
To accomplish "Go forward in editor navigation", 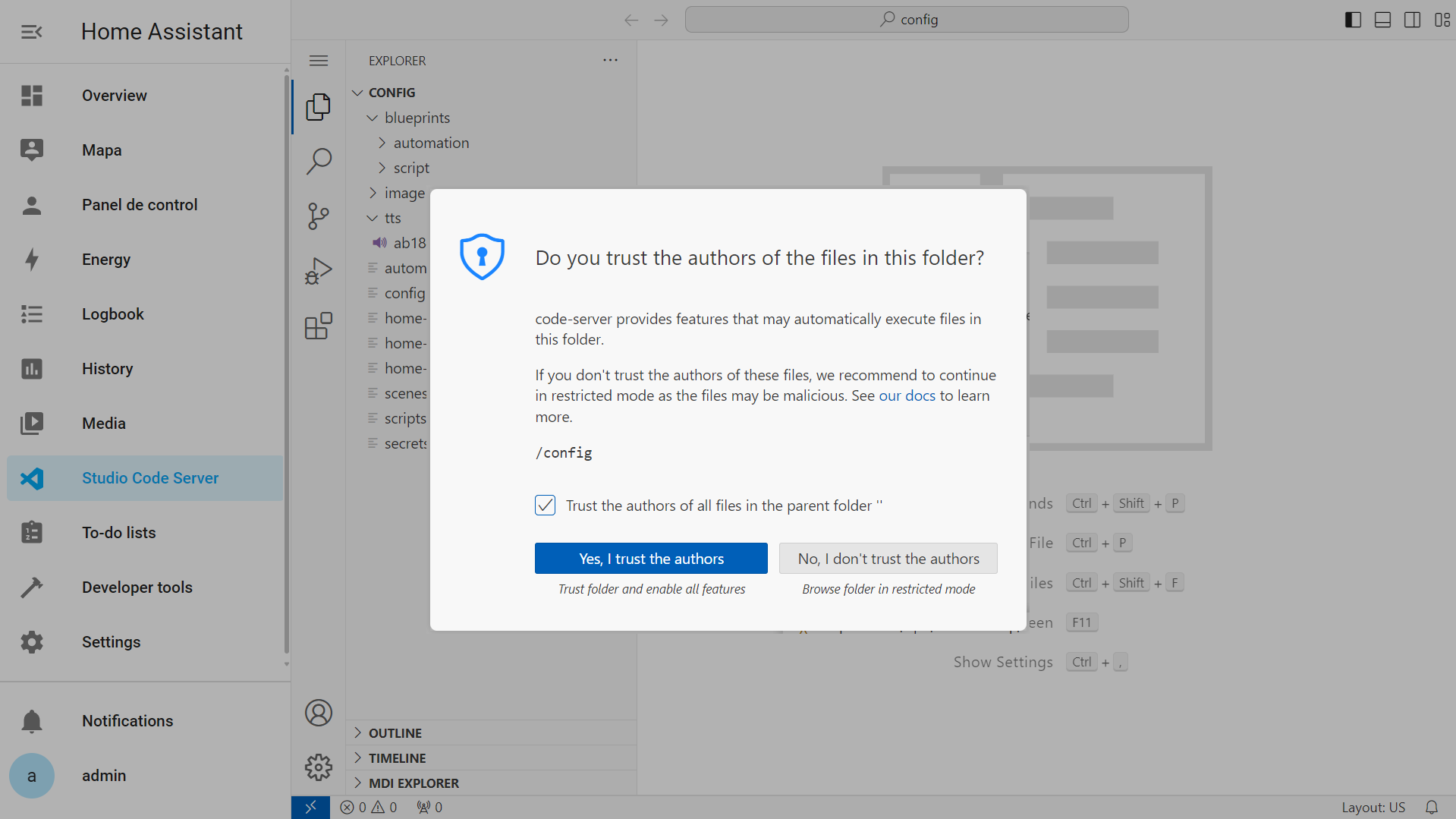I will (x=661, y=20).
